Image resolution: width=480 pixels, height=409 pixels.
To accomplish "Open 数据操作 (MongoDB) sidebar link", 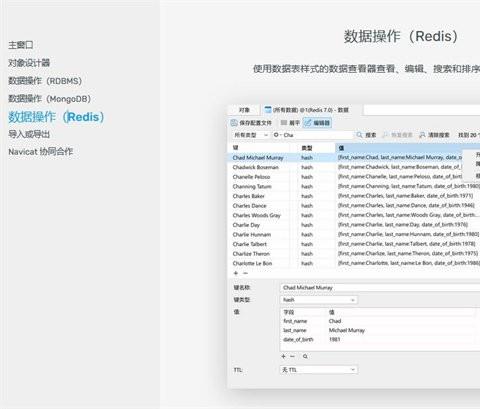I will click(x=49, y=99).
